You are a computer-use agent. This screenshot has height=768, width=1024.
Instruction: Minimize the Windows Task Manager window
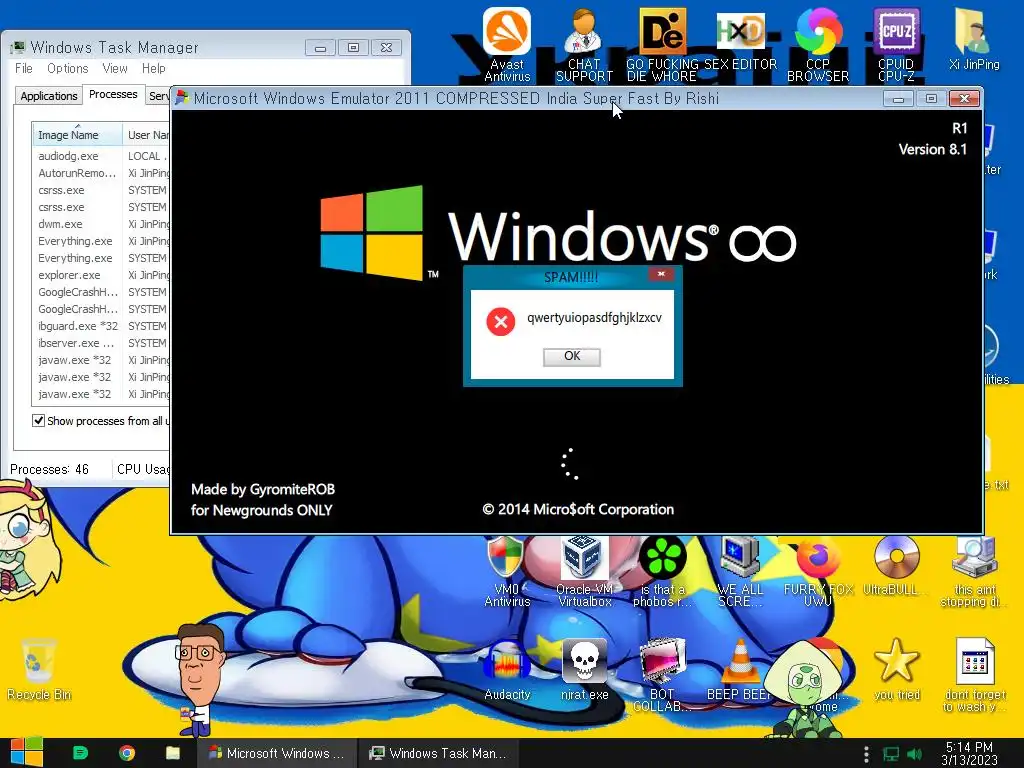[x=320, y=48]
